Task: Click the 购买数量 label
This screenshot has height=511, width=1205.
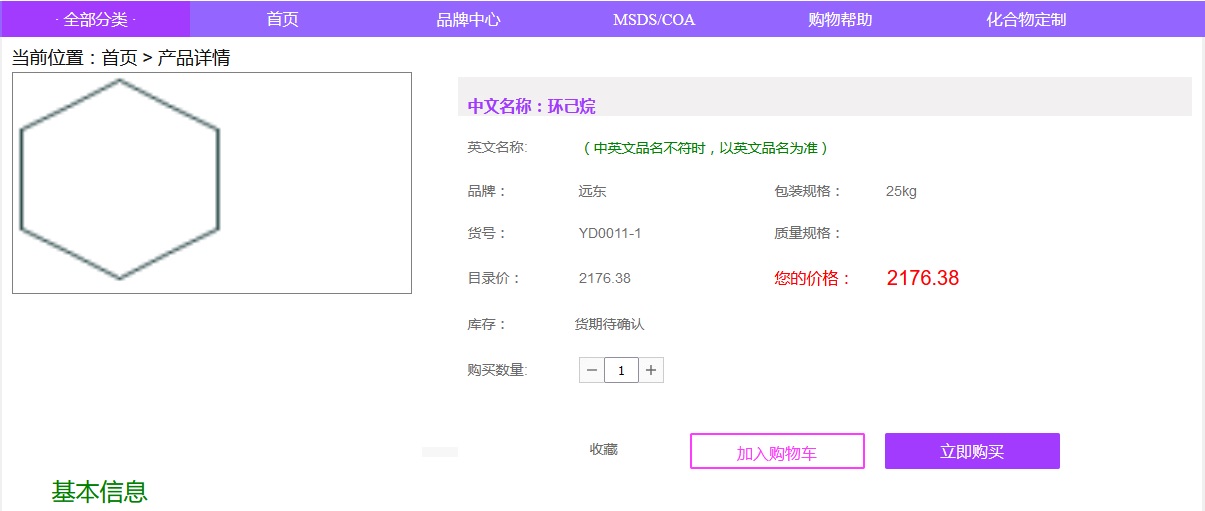Action: pyautogui.click(x=497, y=371)
